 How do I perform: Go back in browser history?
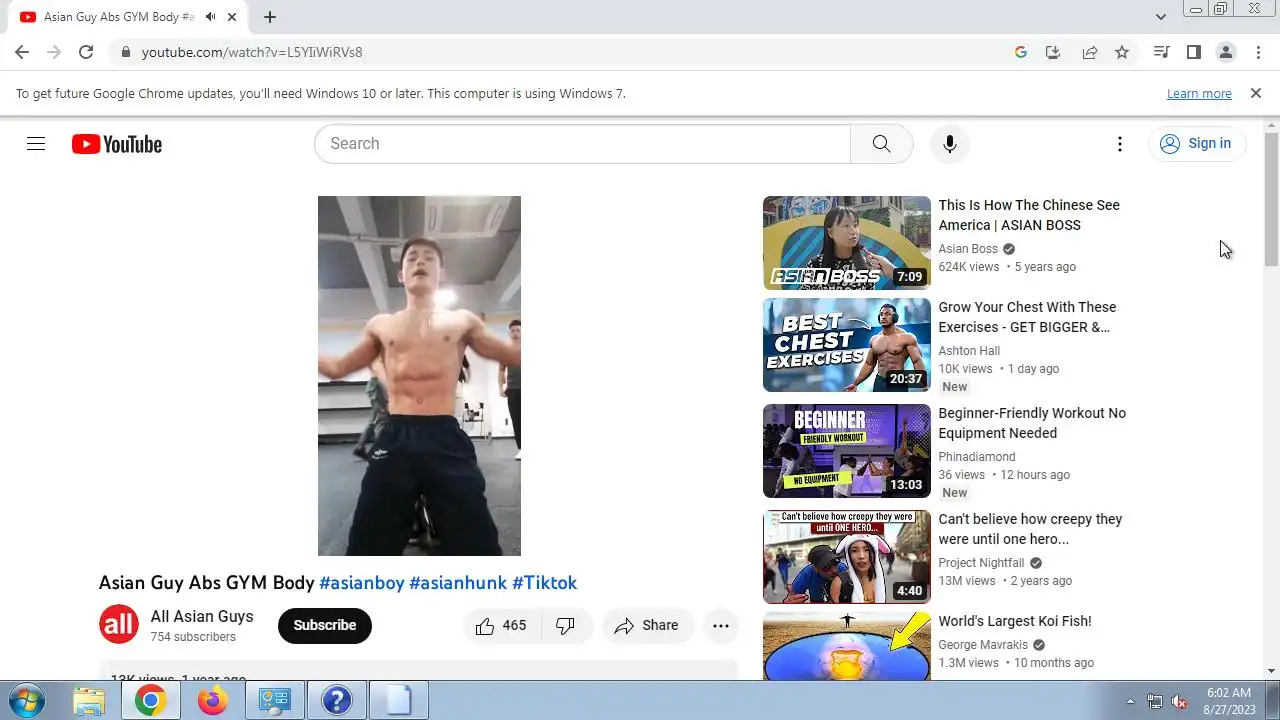point(22,52)
